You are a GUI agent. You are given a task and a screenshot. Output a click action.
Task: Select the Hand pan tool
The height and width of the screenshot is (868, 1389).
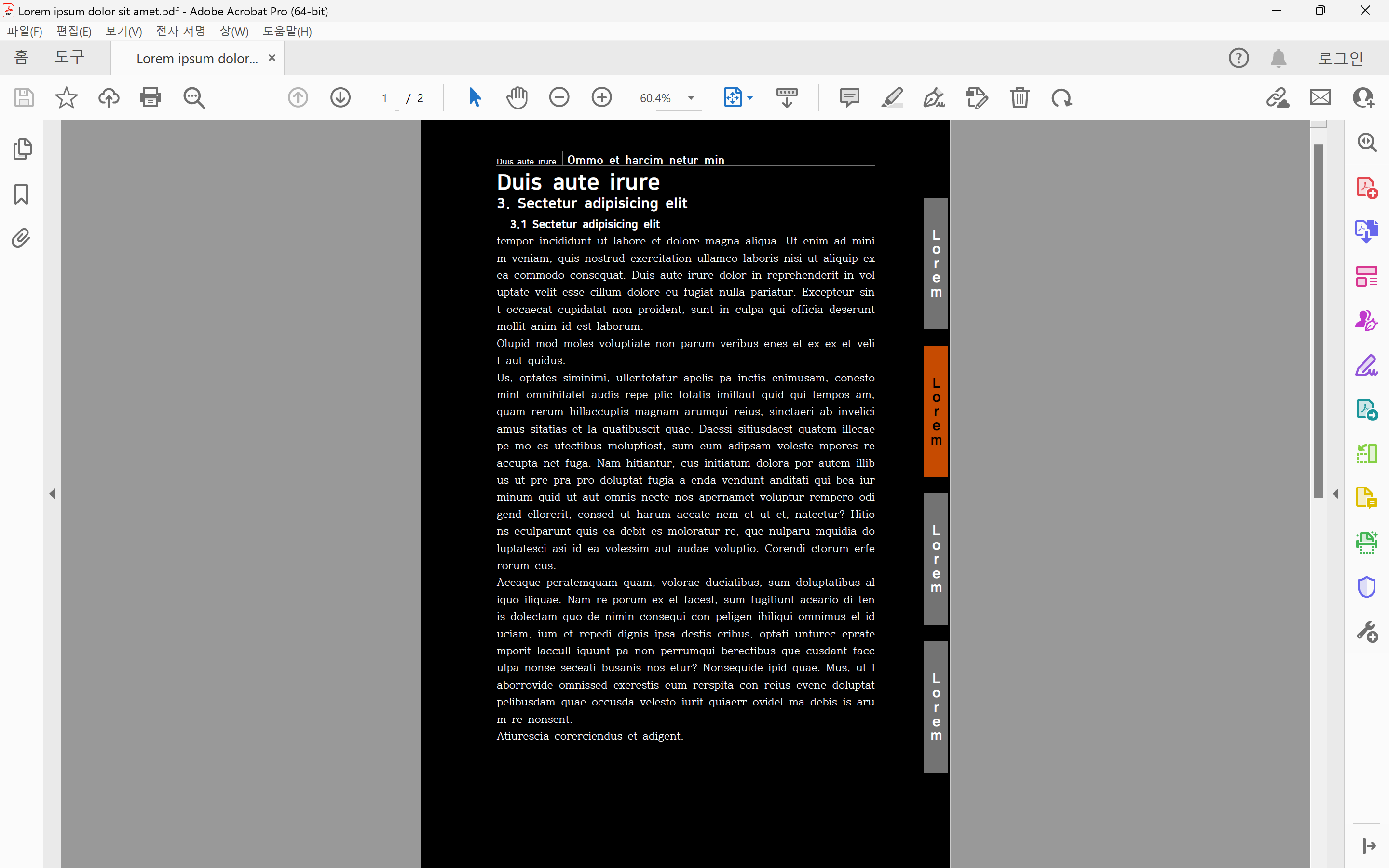[517, 97]
